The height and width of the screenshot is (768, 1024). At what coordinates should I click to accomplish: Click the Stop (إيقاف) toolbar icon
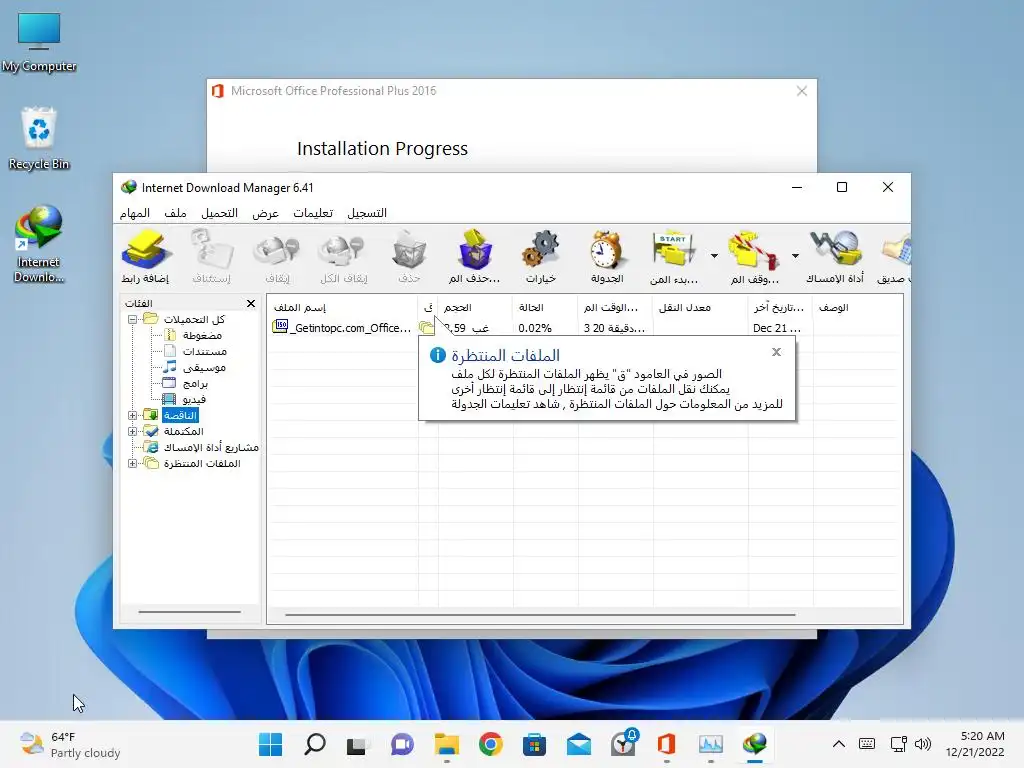tap(277, 257)
